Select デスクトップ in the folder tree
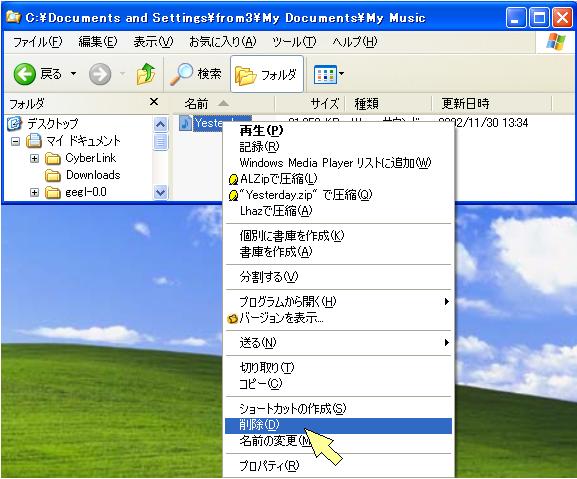 (52, 124)
